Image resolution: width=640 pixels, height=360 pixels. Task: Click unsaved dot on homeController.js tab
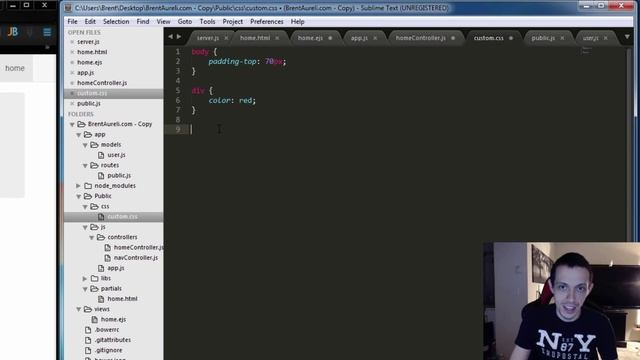453,38
